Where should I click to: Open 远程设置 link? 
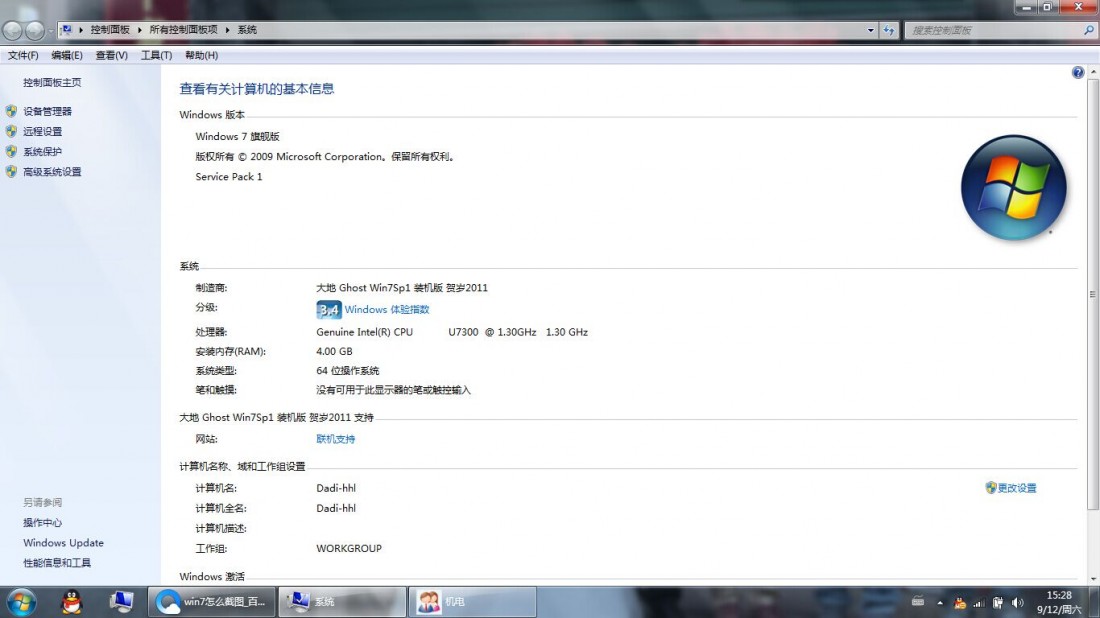click(42, 131)
